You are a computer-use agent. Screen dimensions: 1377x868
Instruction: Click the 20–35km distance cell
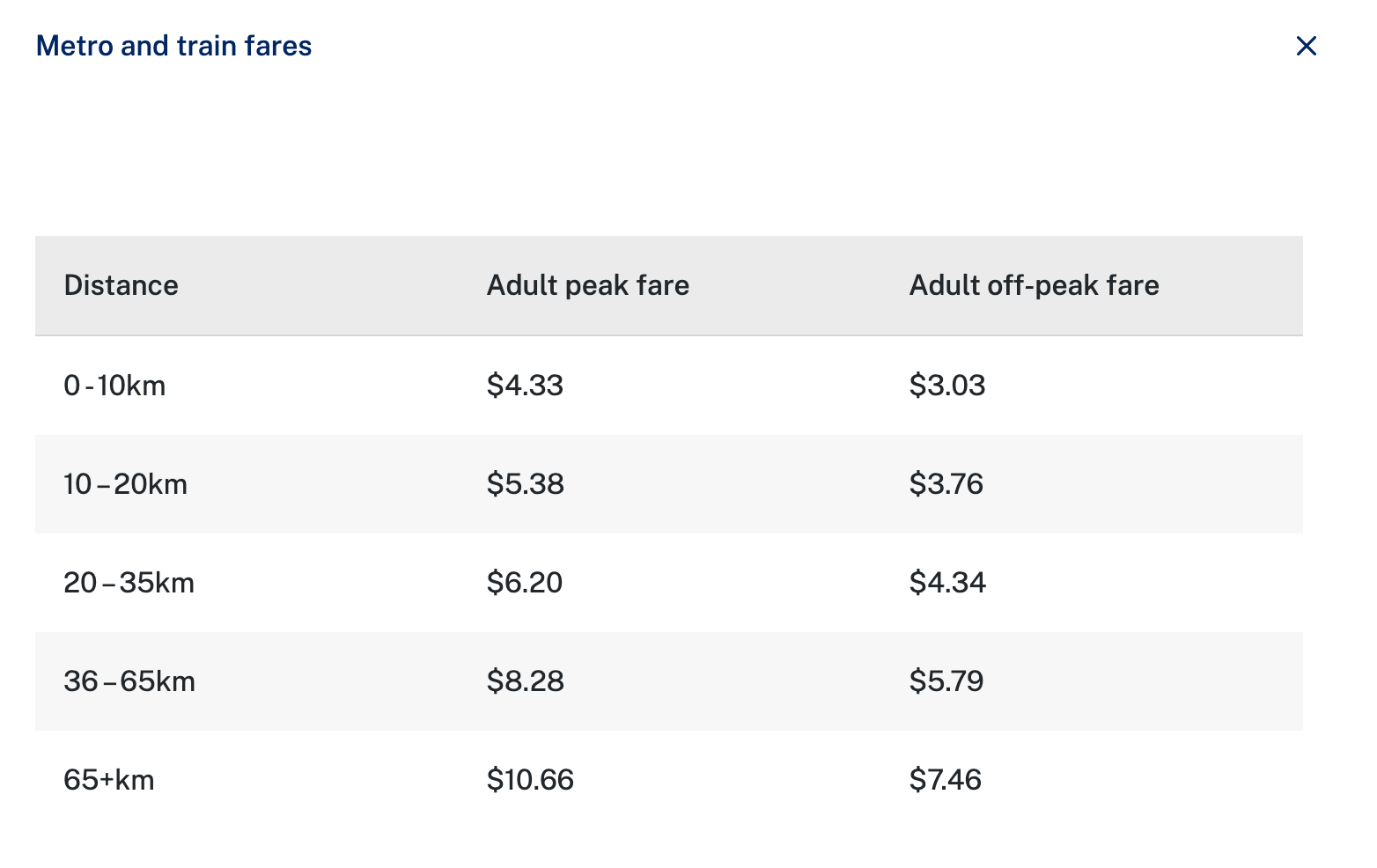pos(129,583)
